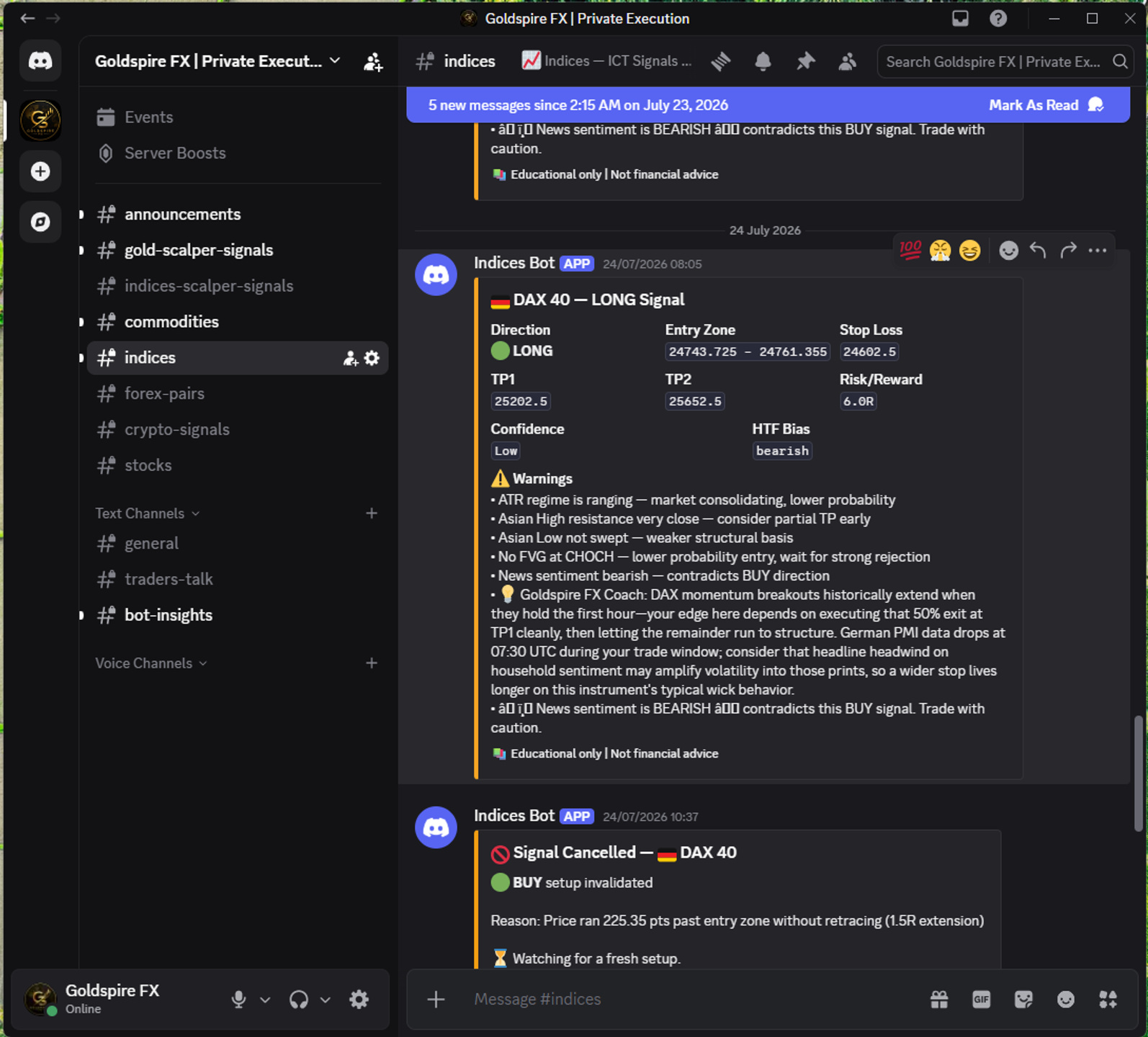Screen dimensions: 1148x1037
Task: Click the Message #indices input field
Action: coord(691,1000)
